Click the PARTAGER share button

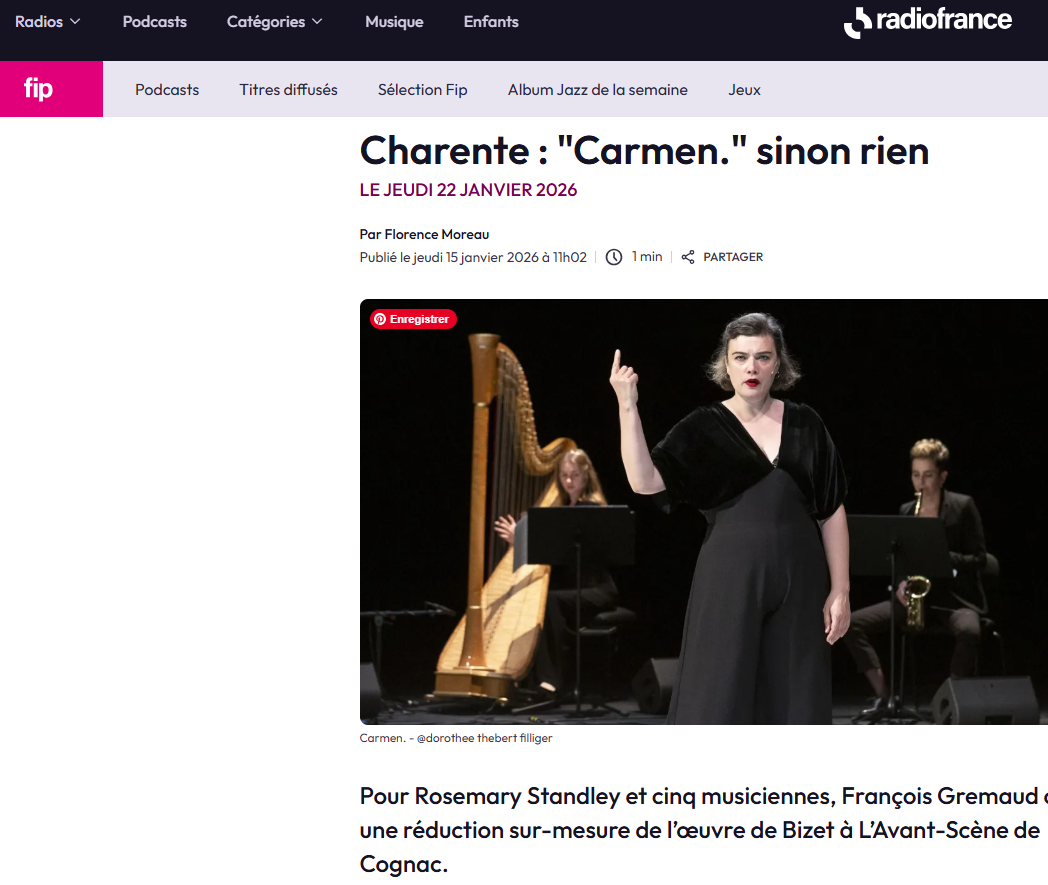coord(722,257)
